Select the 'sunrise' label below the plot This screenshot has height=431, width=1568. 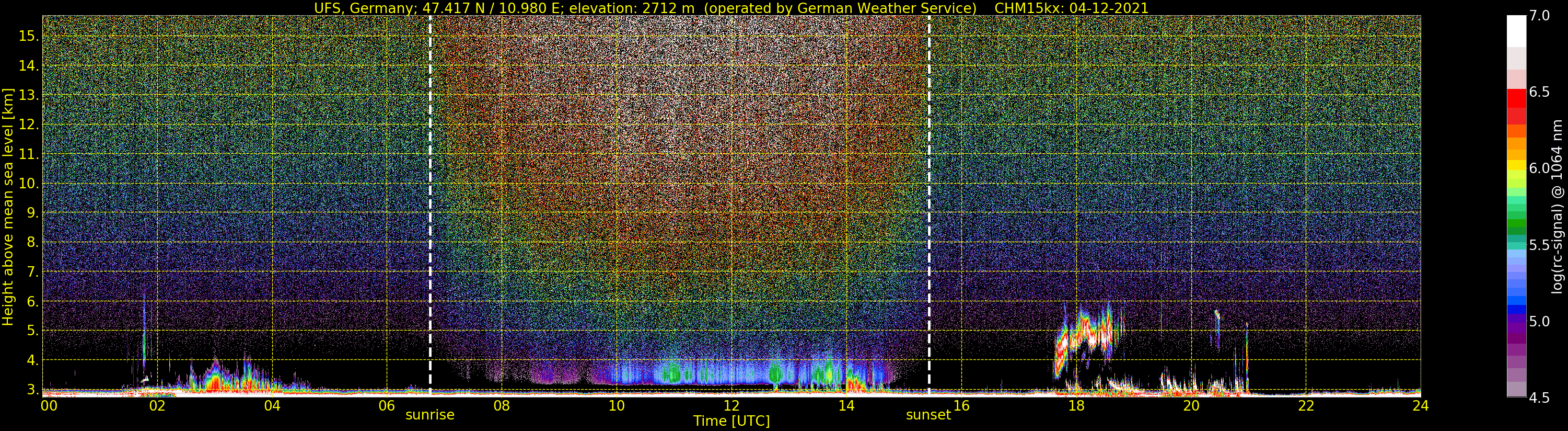click(431, 415)
